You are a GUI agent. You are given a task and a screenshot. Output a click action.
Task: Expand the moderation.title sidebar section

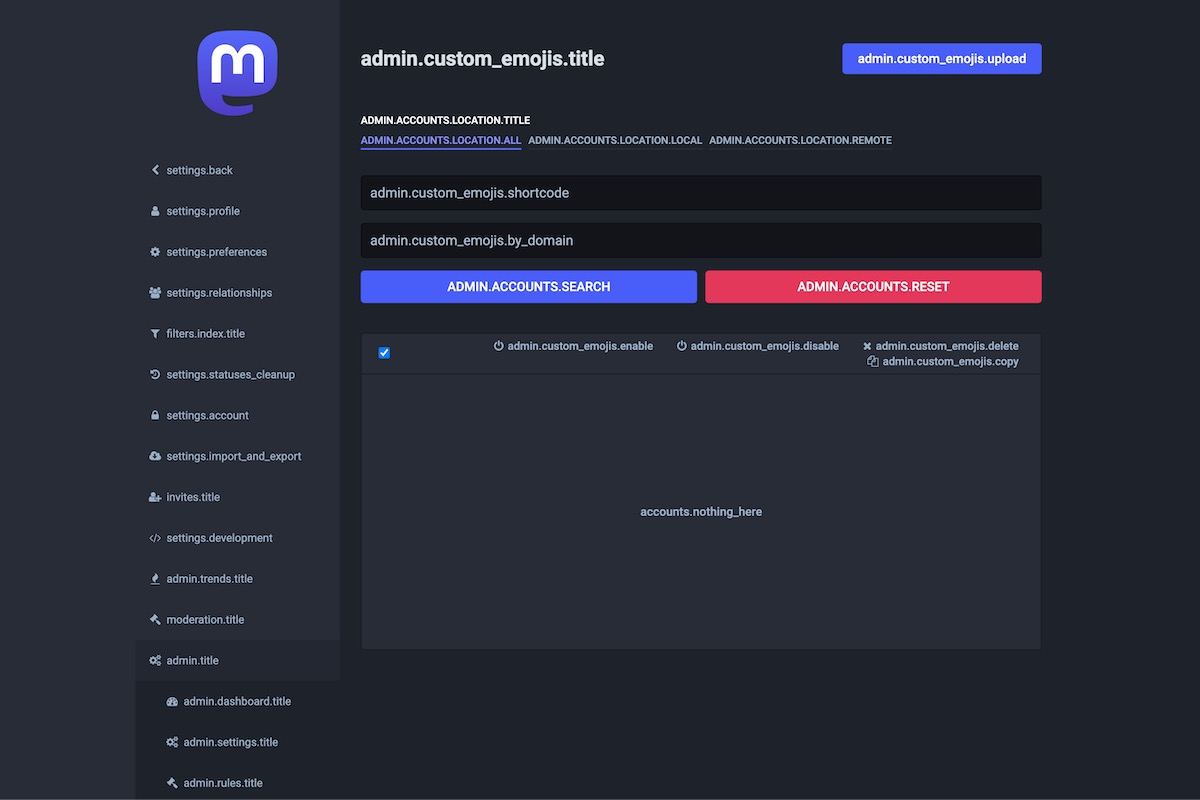[x=205, y=619]
